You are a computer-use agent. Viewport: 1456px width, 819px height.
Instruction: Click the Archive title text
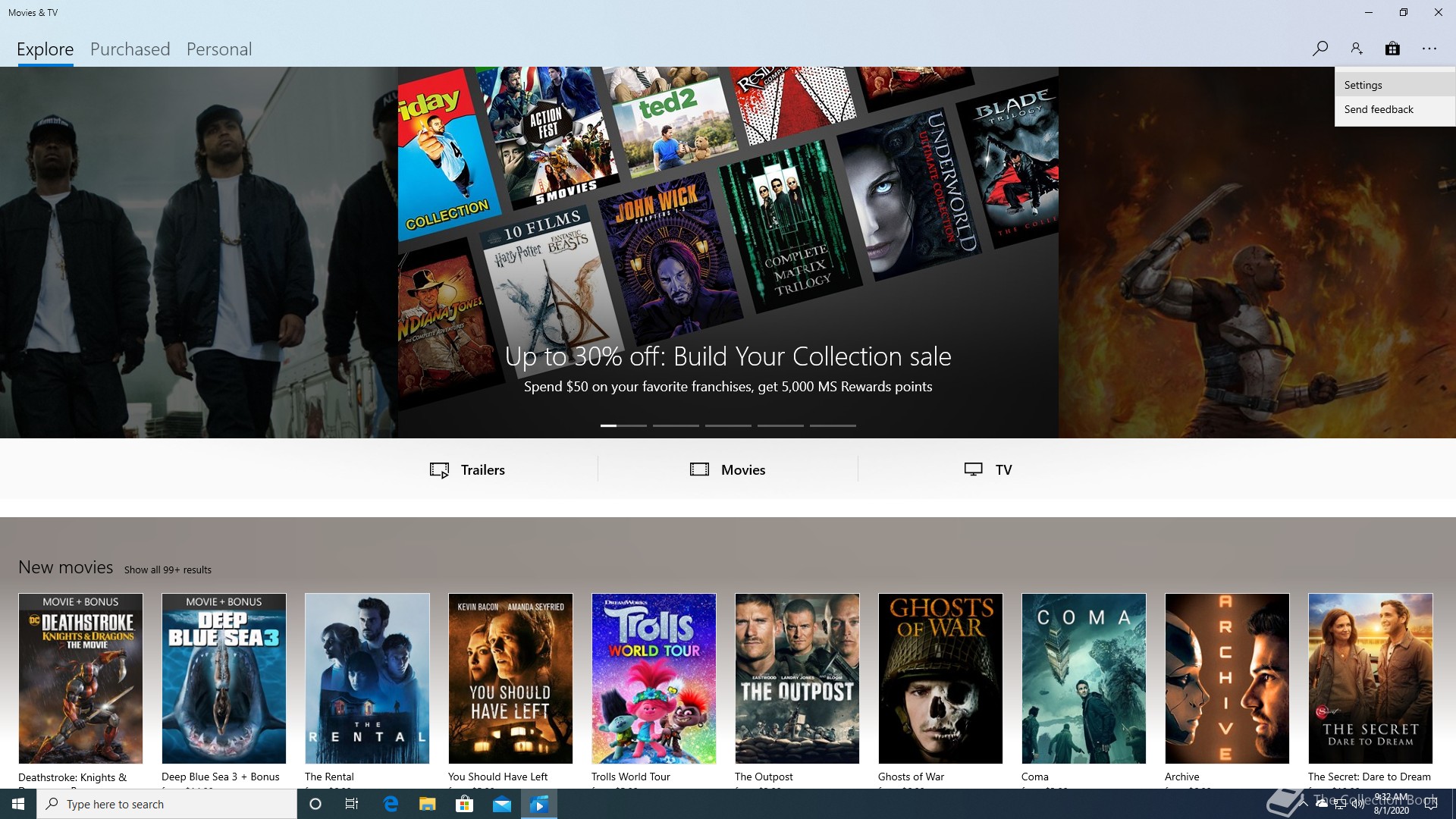[x=1181, y=777]
